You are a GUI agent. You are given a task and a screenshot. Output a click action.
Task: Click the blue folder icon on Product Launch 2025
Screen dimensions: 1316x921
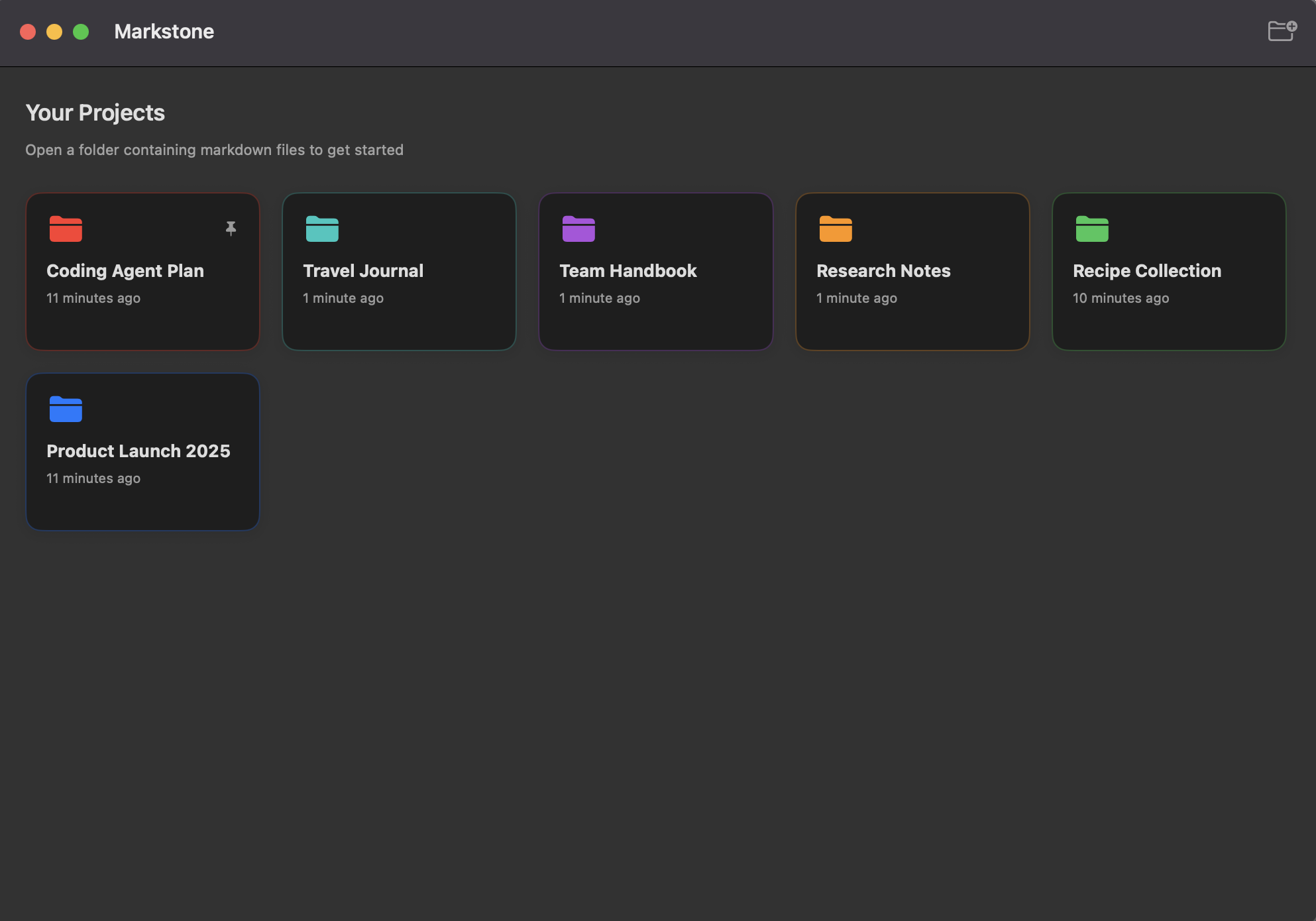pyautogui.click(x=65, y=409)
